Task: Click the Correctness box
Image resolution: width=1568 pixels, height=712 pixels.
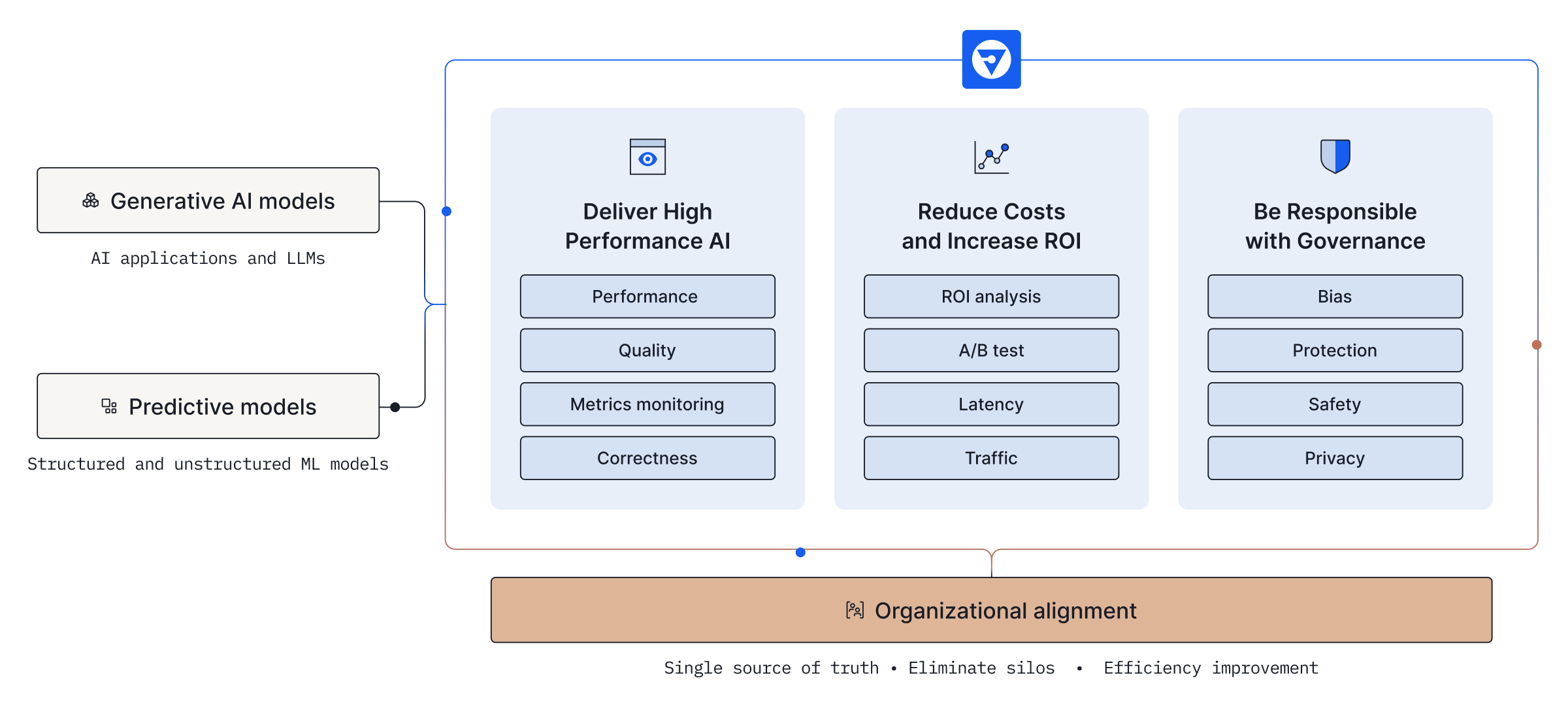Action: (x=647, y=458)
